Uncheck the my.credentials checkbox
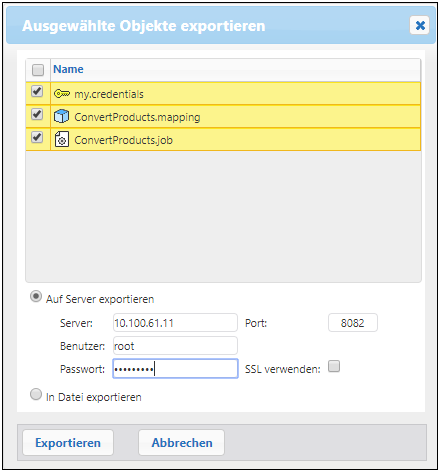Image resolution: width=440 pixels, height=472 pixels. (37, 91)
